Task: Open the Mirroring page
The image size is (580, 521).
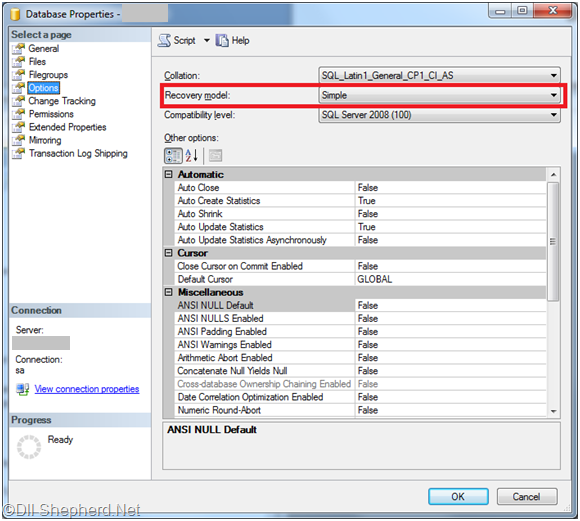Action: click(x=45, y=140)
